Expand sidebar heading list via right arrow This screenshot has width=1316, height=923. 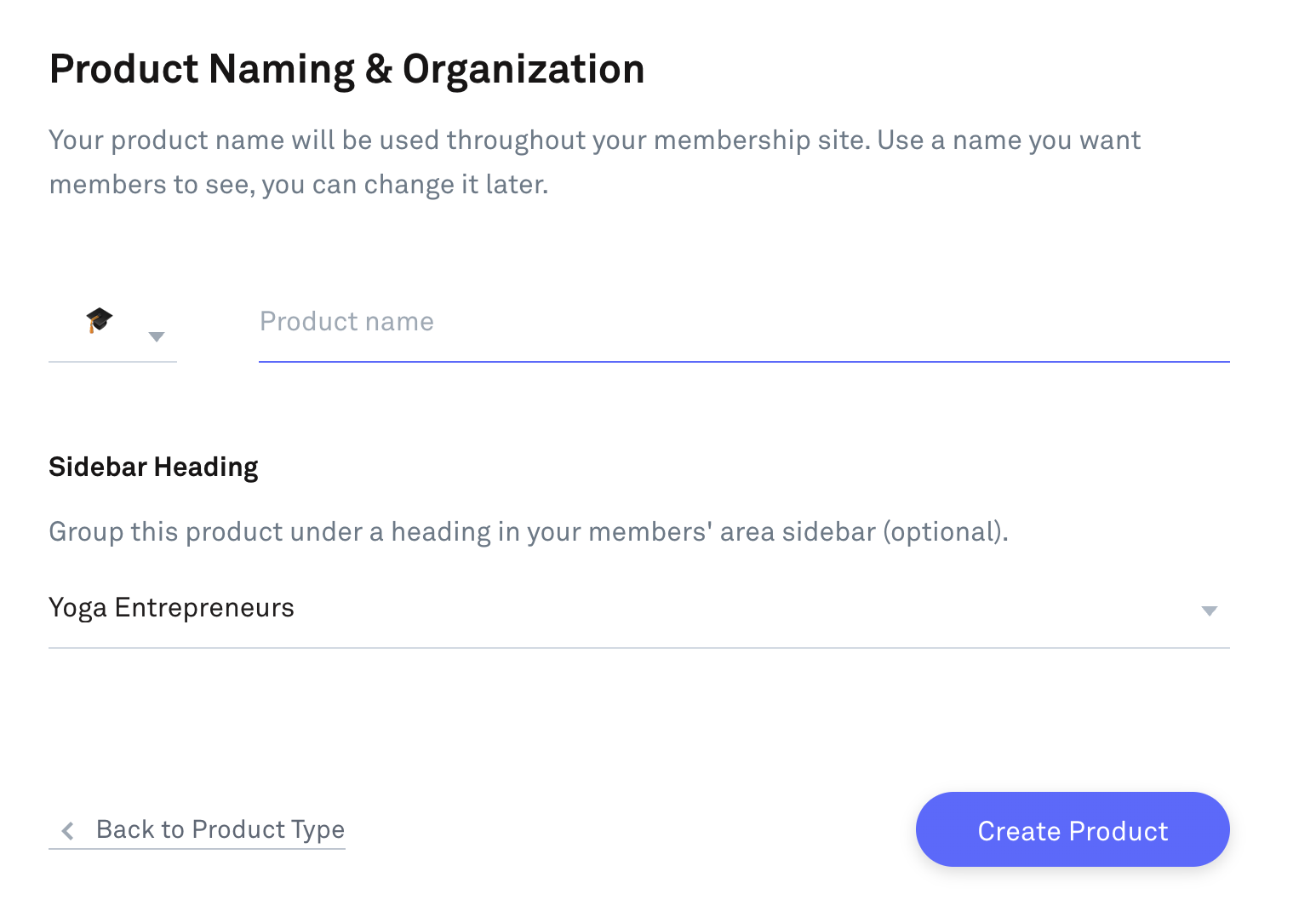[x=1209, y=611]
